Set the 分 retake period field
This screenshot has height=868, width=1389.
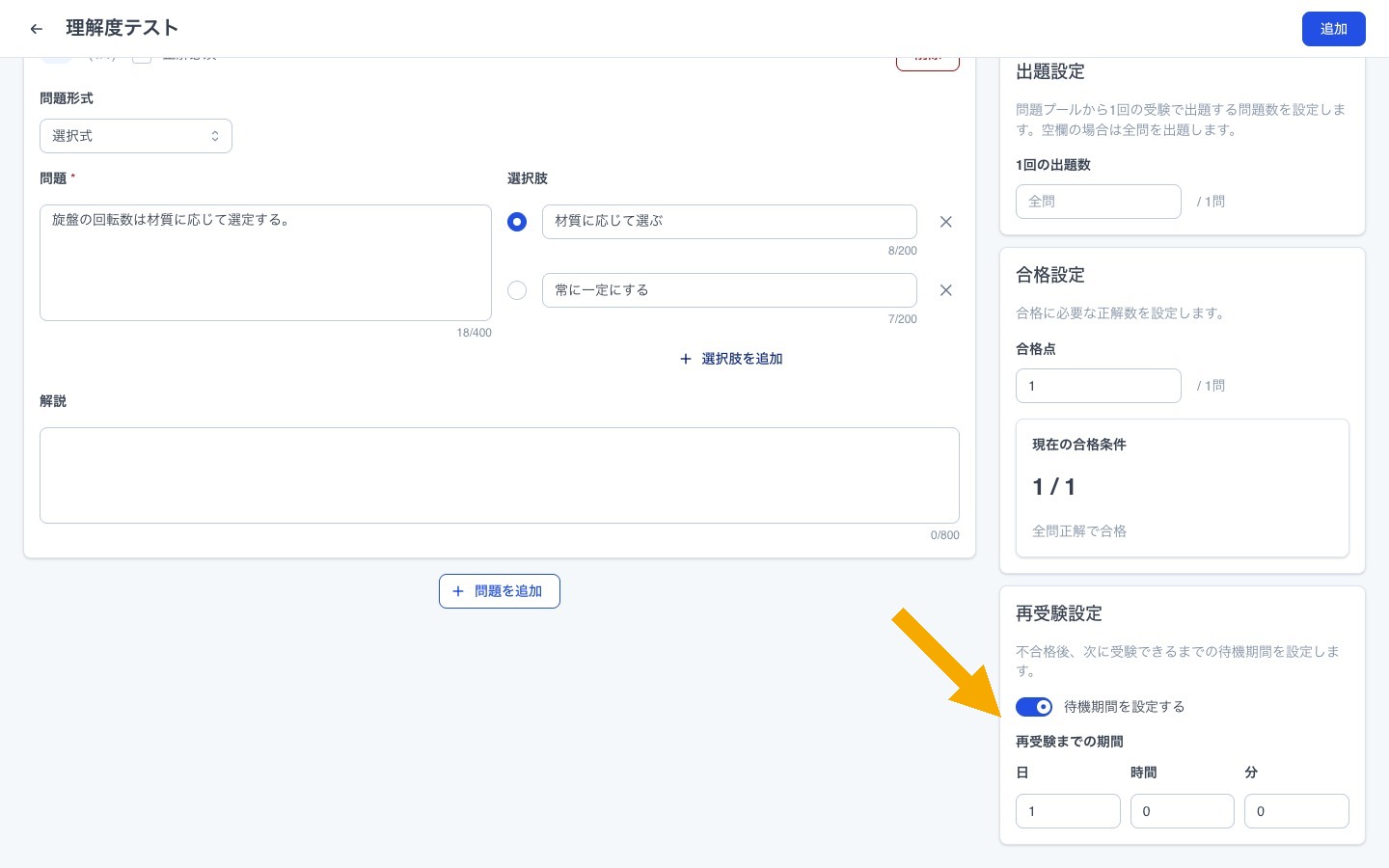[x=1296, y=811]
